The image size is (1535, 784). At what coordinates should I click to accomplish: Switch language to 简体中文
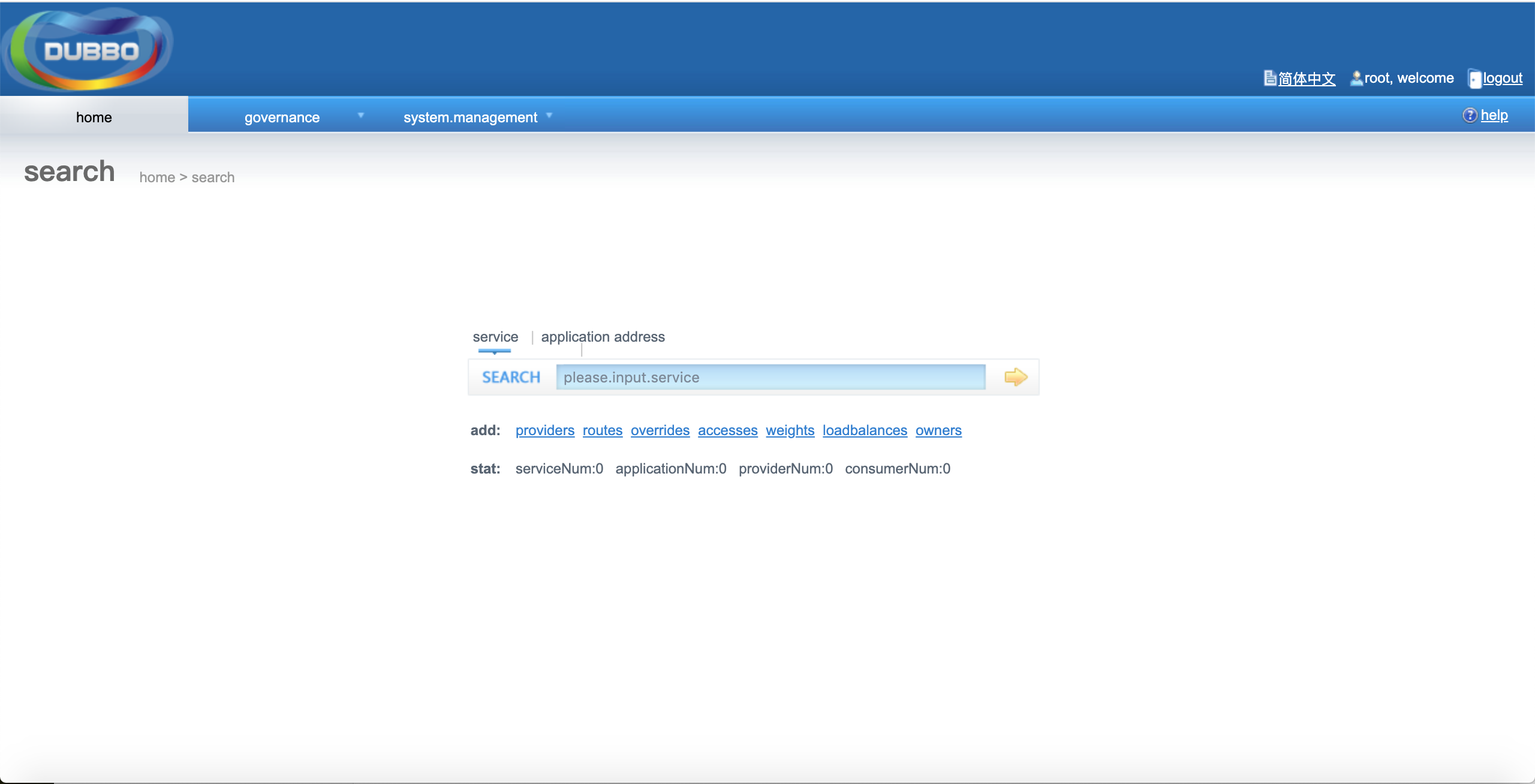point(1307,79)
